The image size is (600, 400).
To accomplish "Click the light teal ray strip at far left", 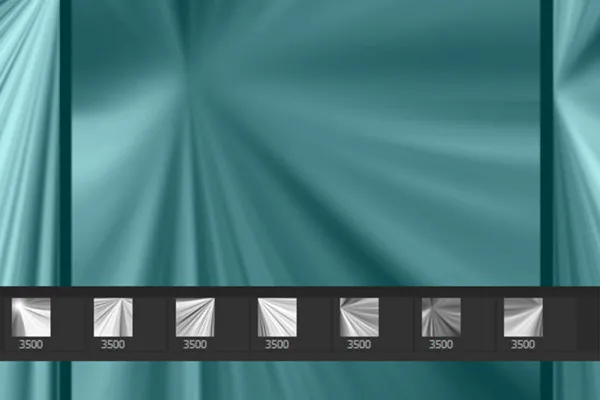I will pos(29,143).
